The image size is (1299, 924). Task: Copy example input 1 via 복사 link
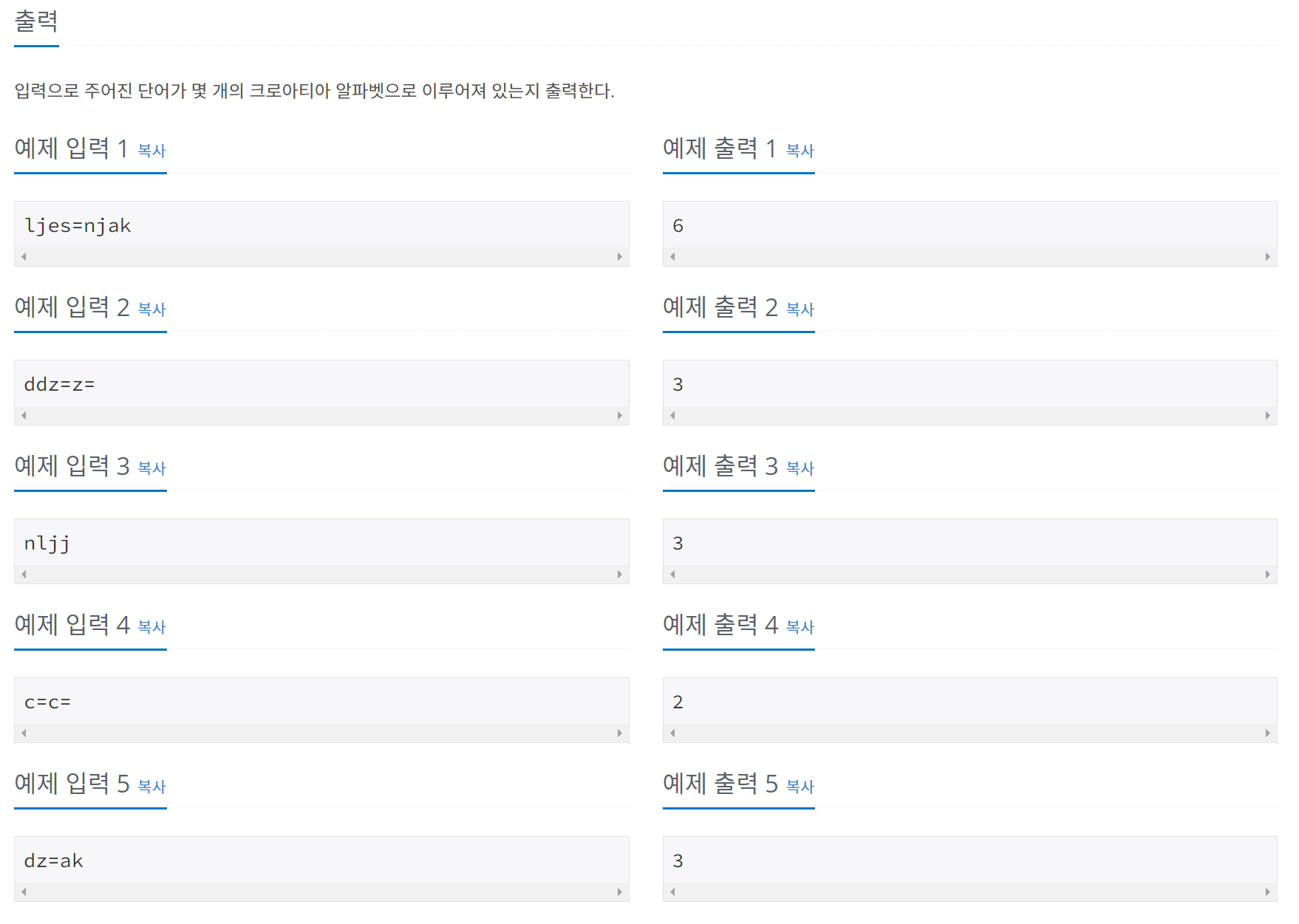(x=151, y=151)
